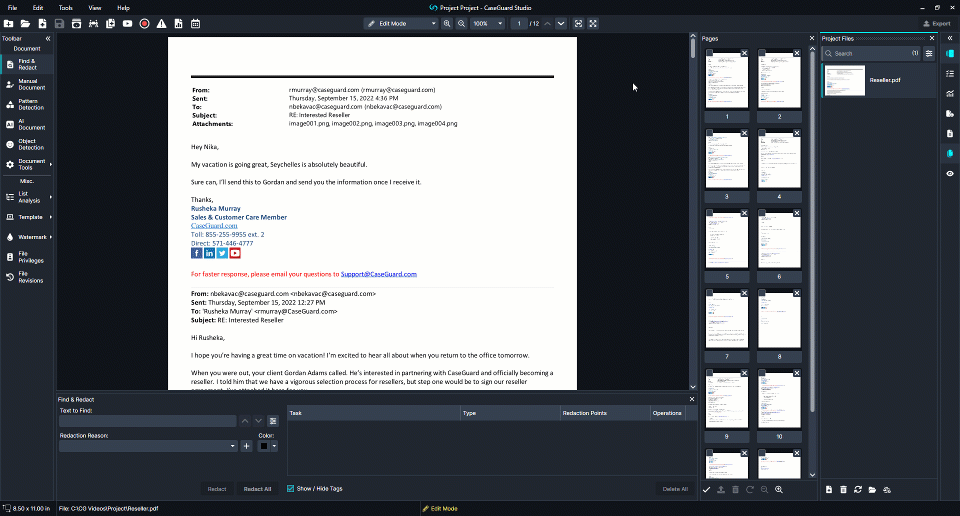The height and width of the screenshot is (516, 960).
Task: Click the Project Files search field
Action: pyautogui.click(x=871, y=54)
